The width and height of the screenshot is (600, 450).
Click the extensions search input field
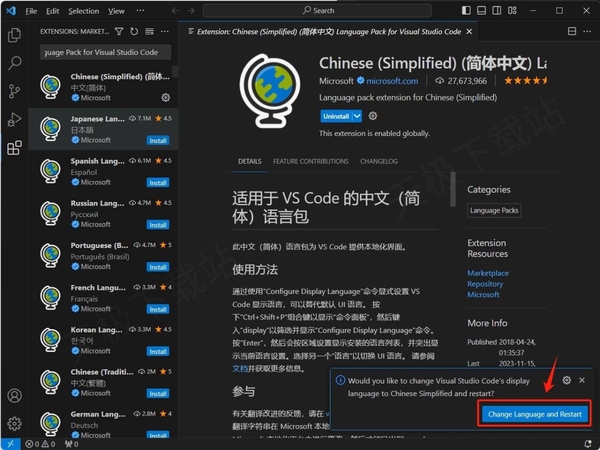click(x=100, y=52)
